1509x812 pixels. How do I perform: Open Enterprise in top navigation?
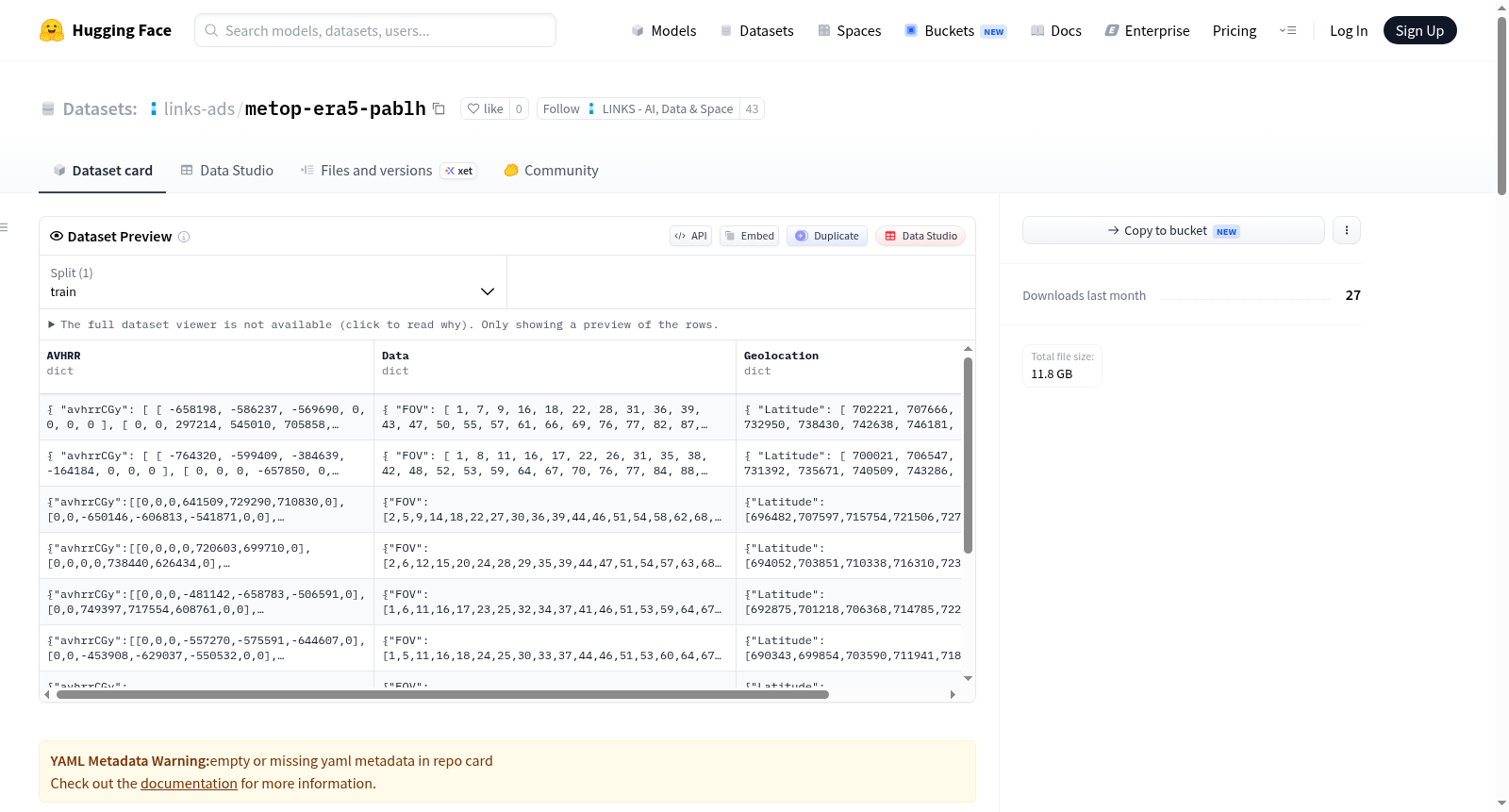click(1147, 30)
